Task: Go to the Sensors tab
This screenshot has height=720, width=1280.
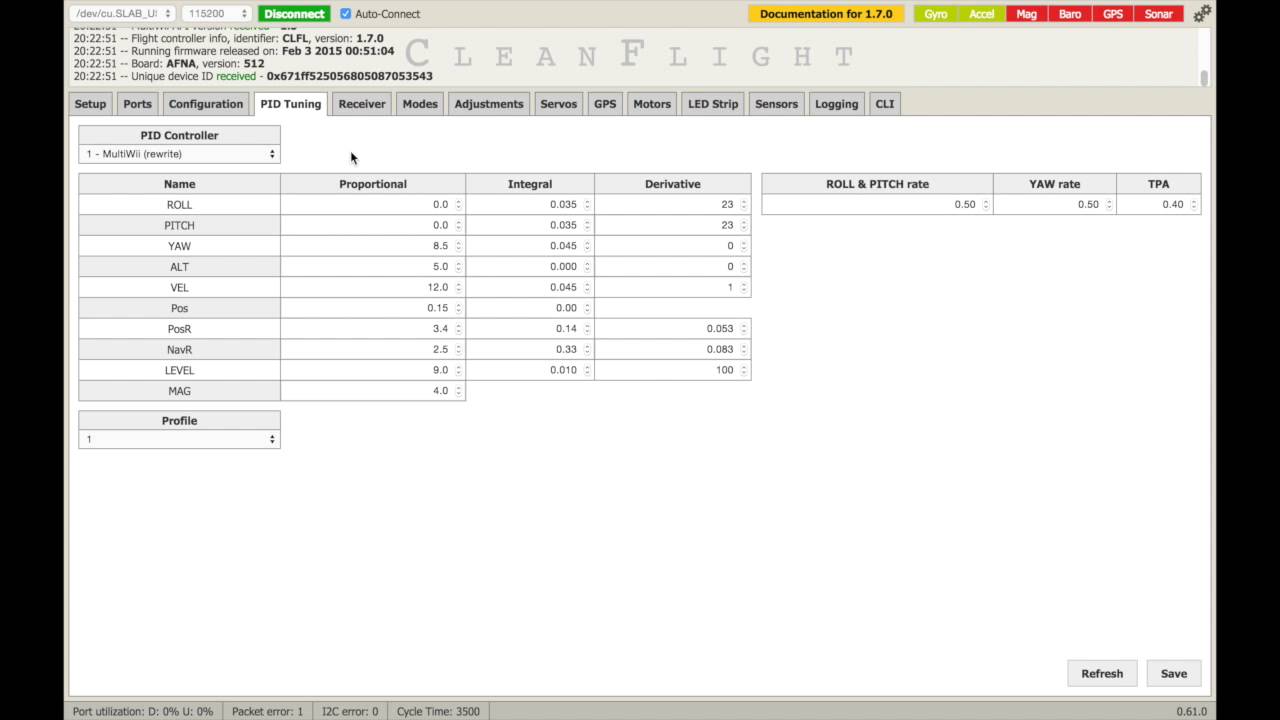Action: coord(777,104)
